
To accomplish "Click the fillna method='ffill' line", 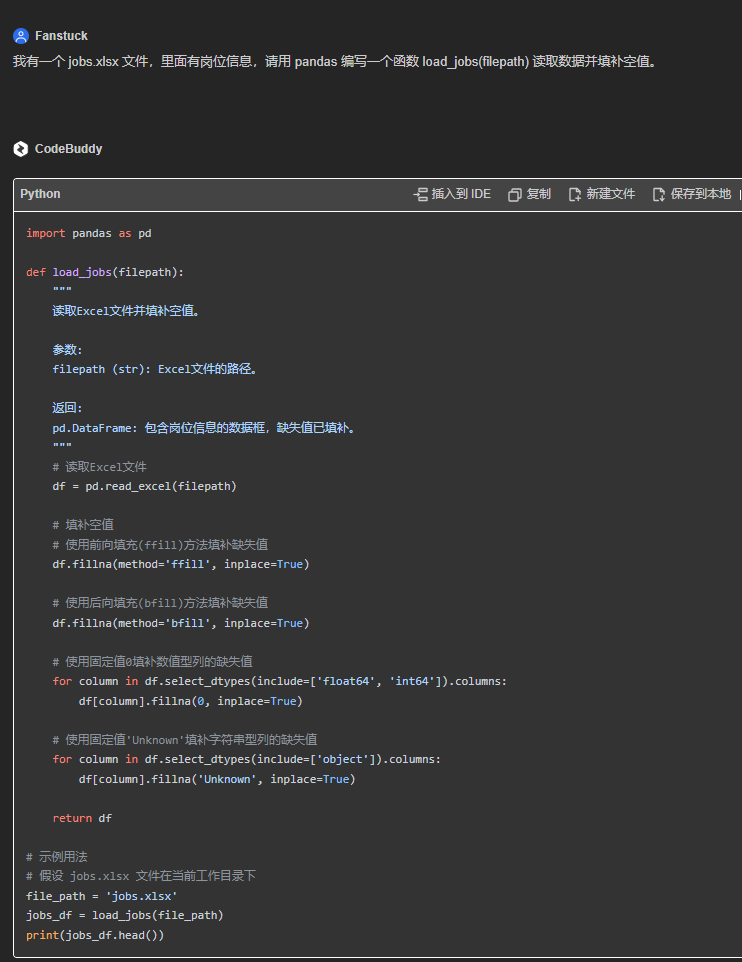I will pyautogui.click(x=180, y=564).
